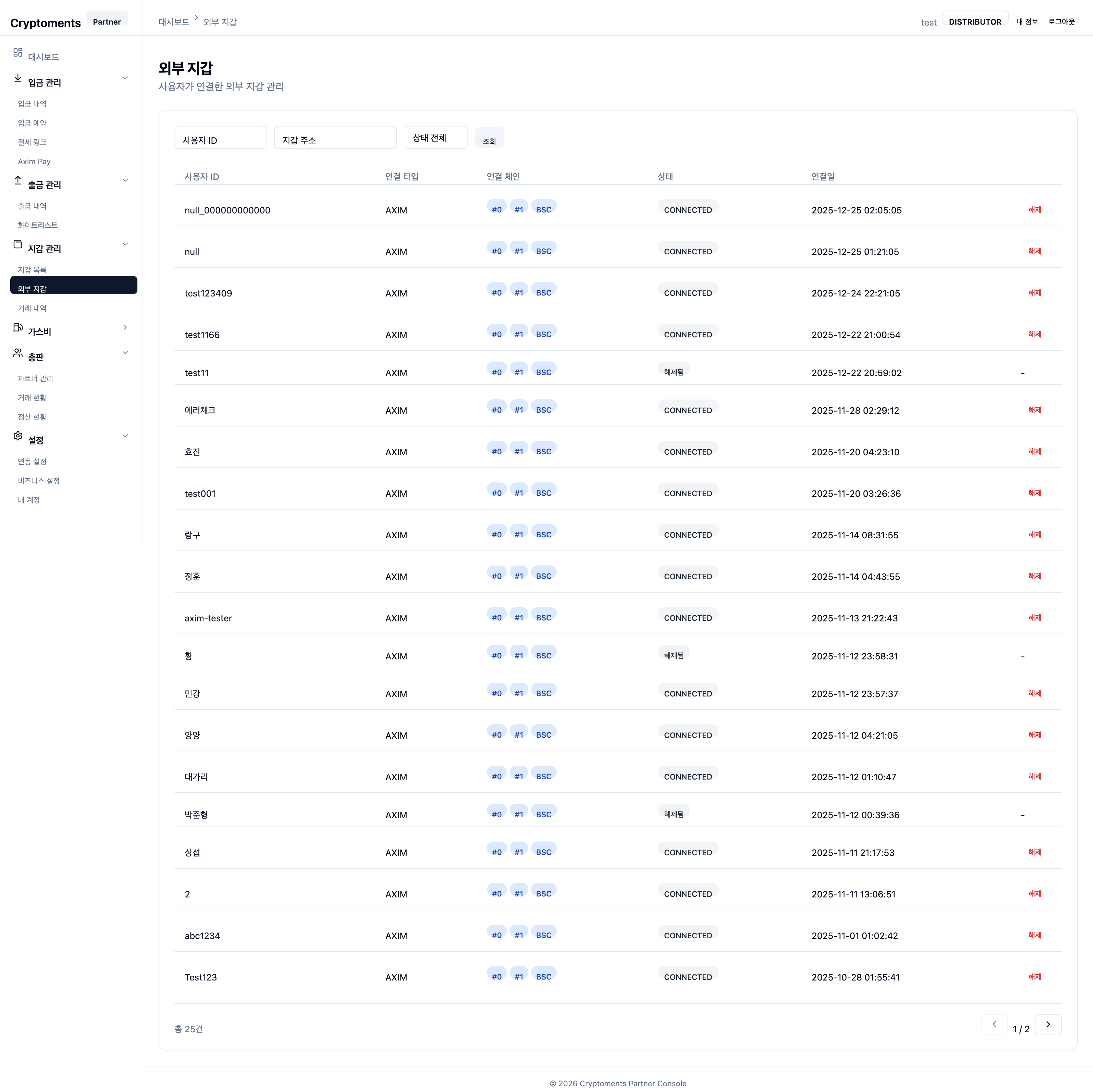Screen dimensions: 1093x1092
Task: Click the users icon next to 총판
Action: pos(18,353)
